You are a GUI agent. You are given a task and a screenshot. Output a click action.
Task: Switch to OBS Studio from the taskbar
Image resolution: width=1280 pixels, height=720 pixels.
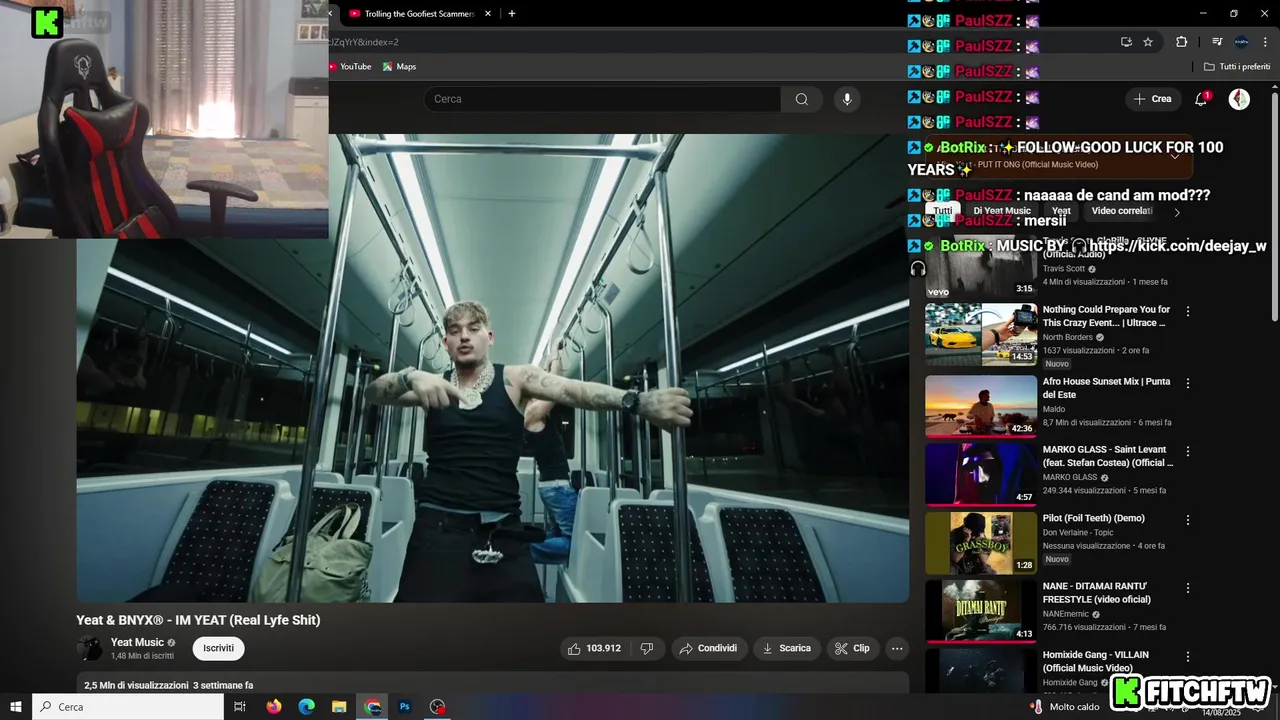(437, 707)
